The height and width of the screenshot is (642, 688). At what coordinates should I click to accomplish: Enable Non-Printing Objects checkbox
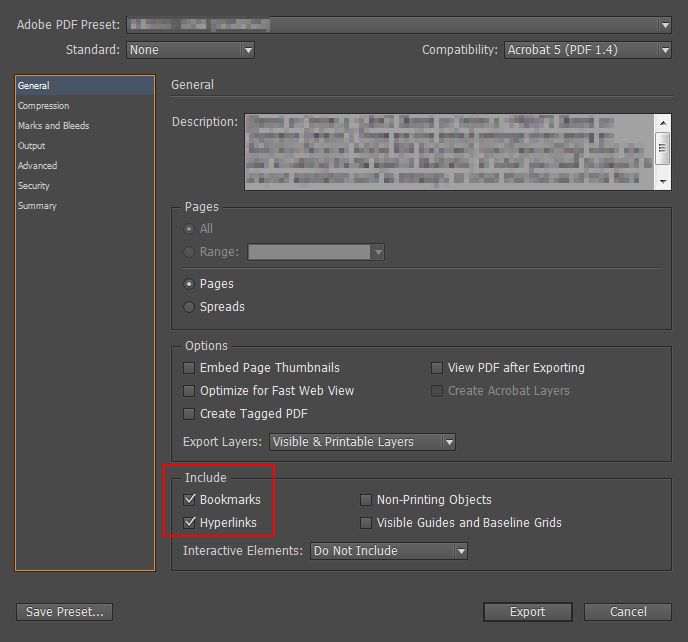366,499
